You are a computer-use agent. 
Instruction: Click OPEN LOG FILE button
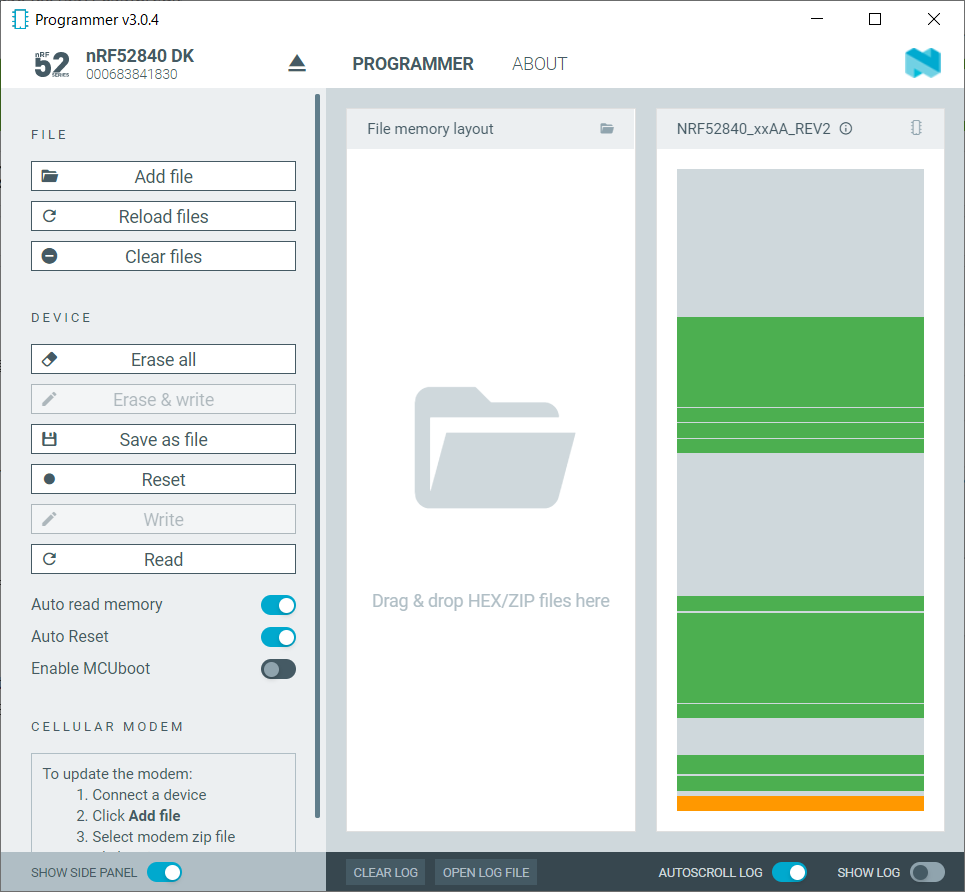point(486,872)
